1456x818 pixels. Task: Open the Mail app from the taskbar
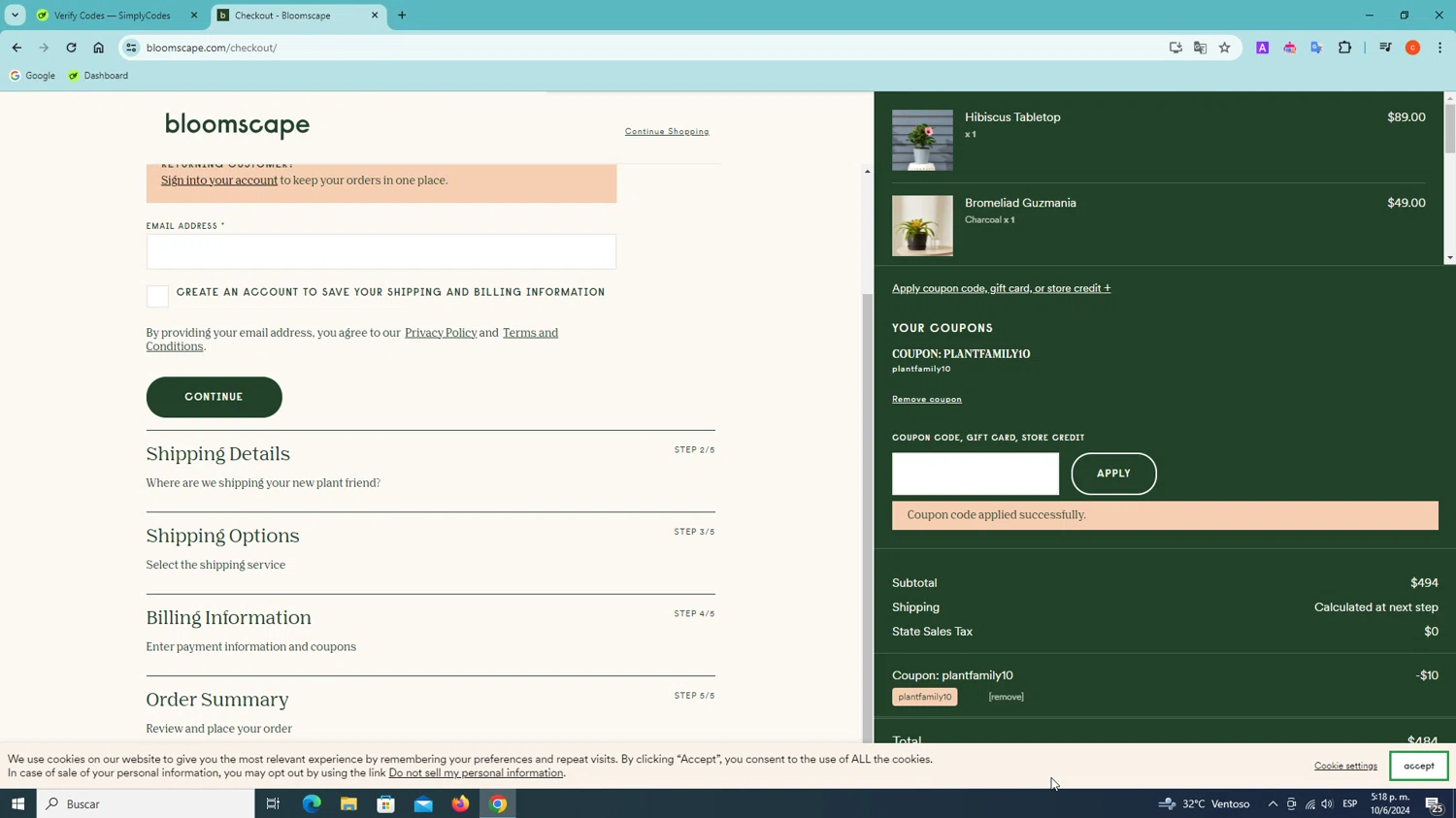click(x=423, y=803)
